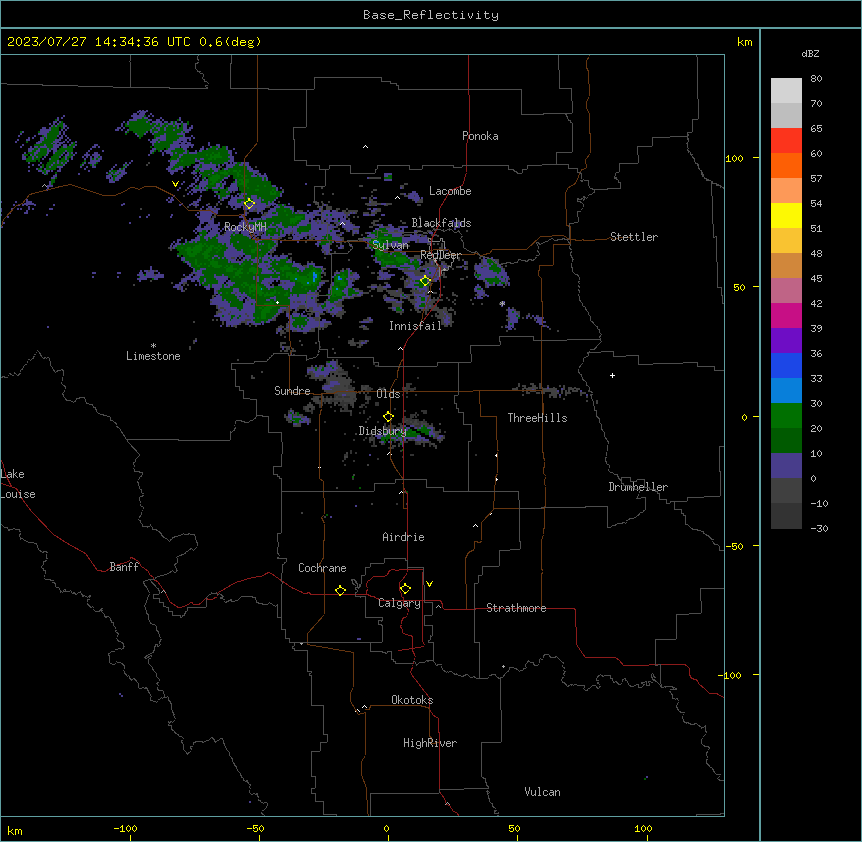Click the yellow V marker east of Calgary
Screen dimensions: 862x842
(x=429, y=584)
